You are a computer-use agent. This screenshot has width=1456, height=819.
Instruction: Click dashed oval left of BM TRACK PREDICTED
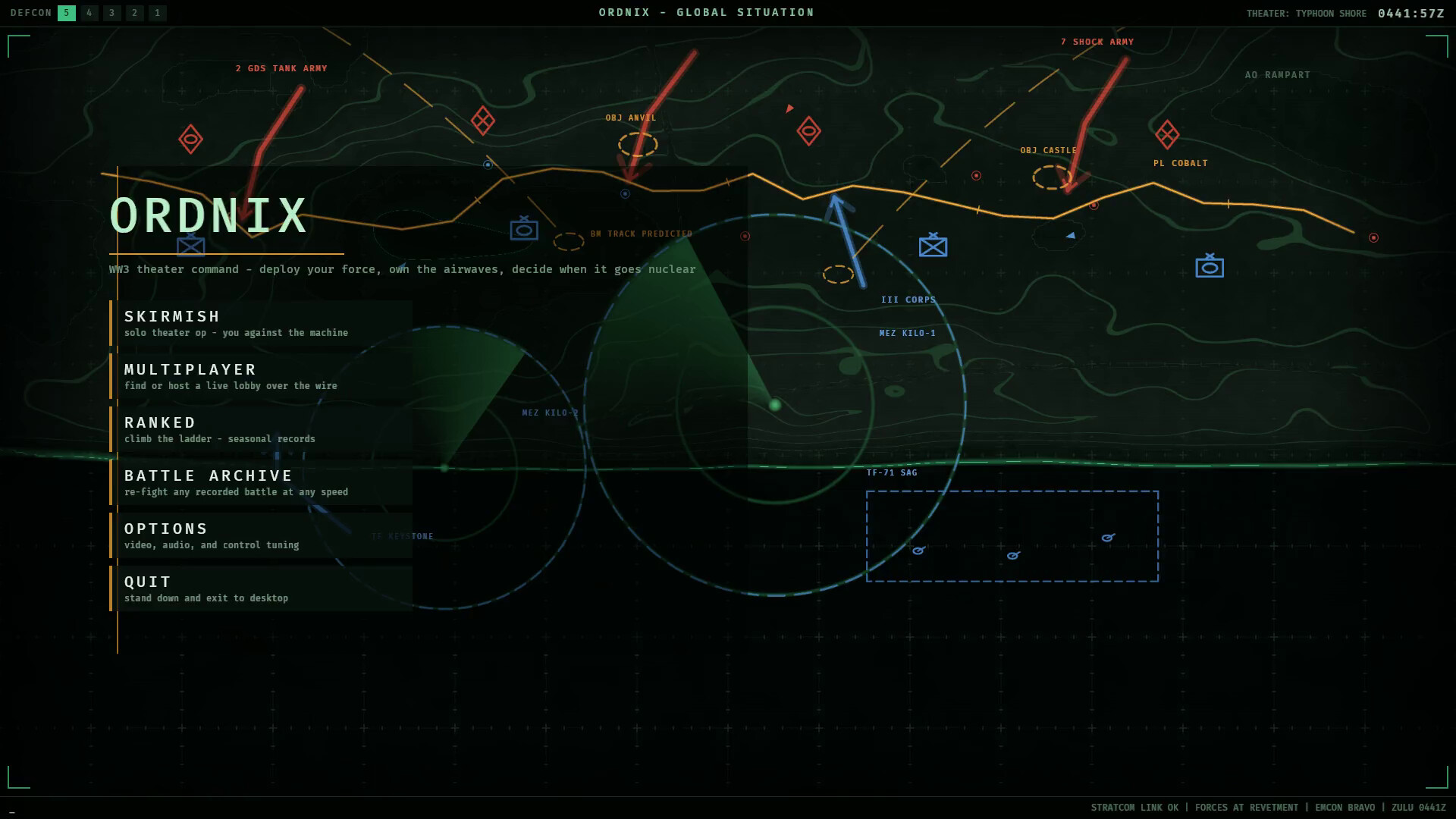click(x=569, y=242)
